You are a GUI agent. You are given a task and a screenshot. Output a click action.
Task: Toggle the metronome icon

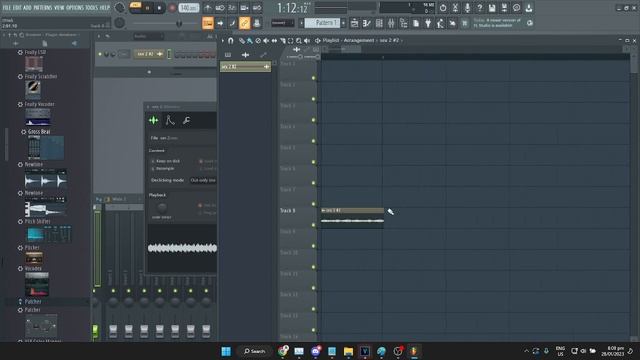[x=208, y=8]
